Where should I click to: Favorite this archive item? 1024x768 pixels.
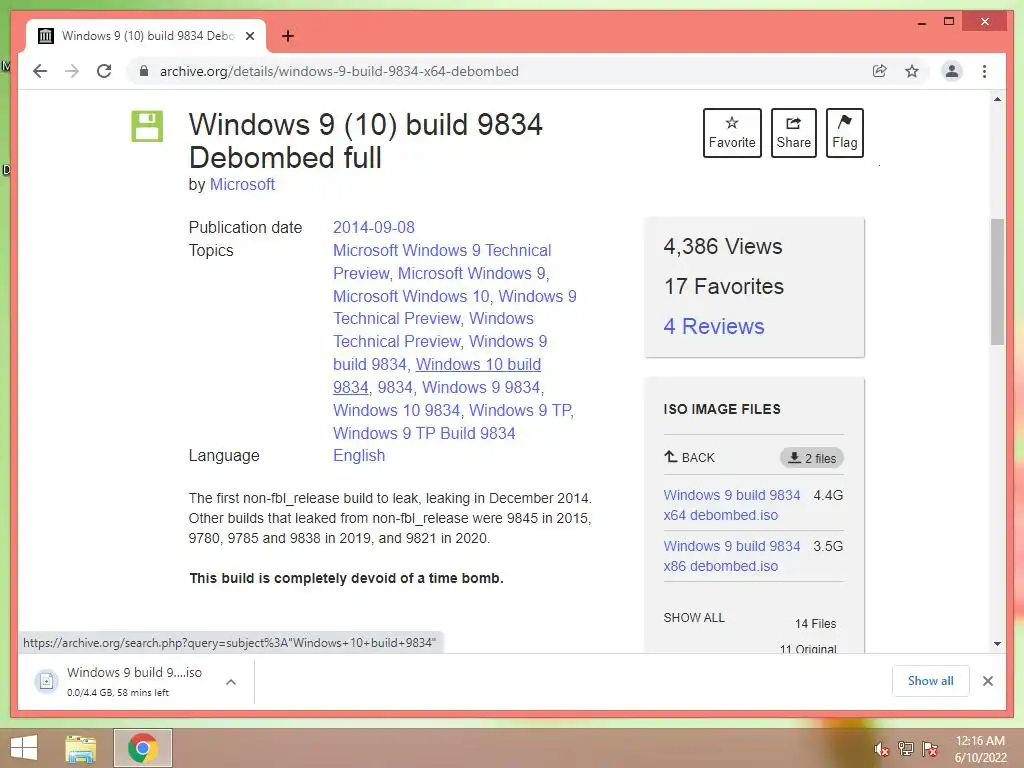[732, 133]
